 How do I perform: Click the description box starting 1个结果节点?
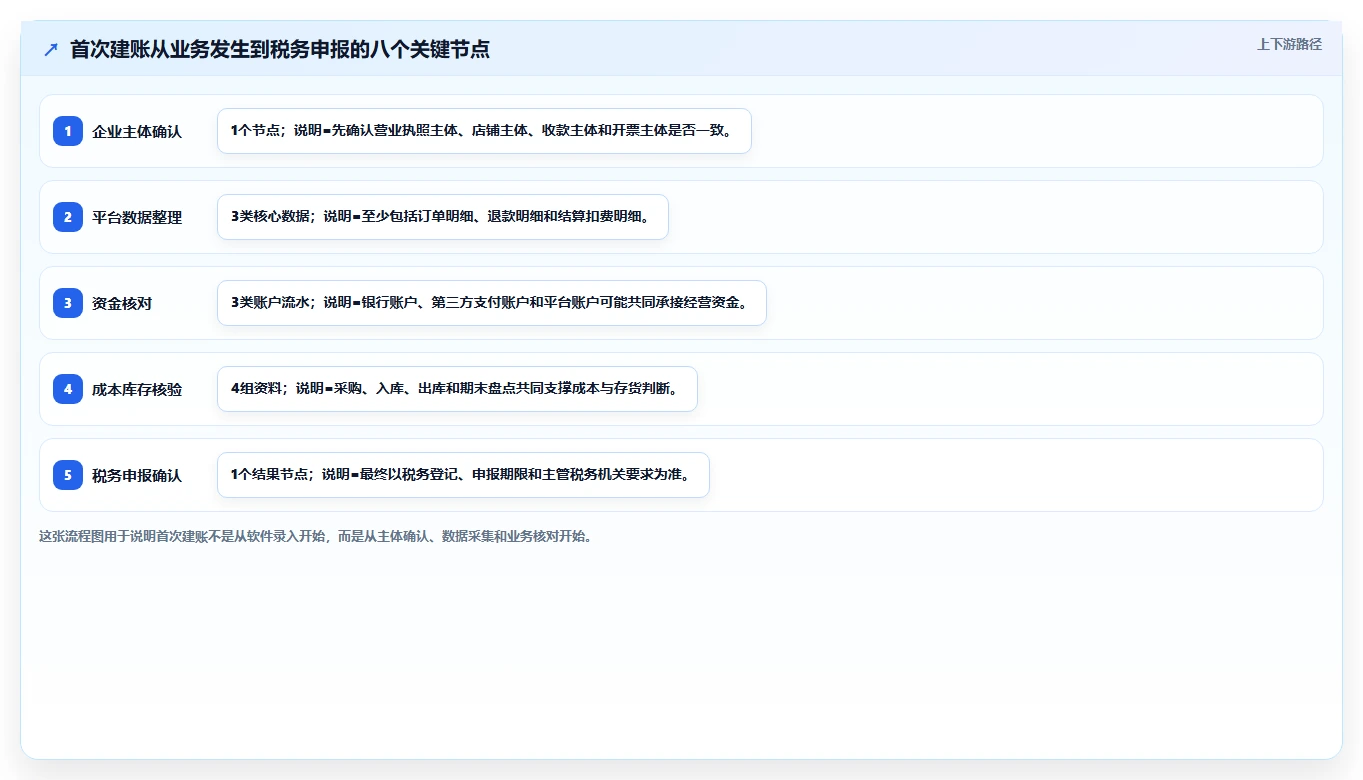click(x=463, y=475)
